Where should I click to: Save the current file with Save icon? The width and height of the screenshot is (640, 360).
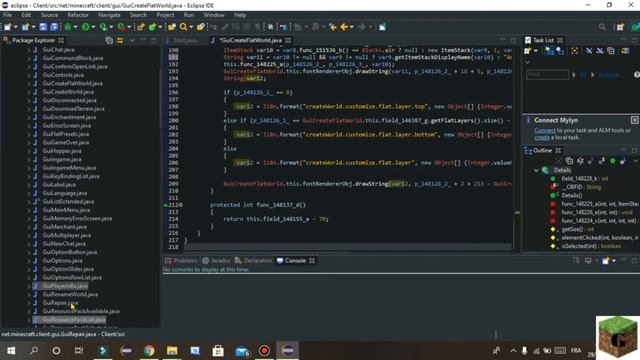point(43,27)
